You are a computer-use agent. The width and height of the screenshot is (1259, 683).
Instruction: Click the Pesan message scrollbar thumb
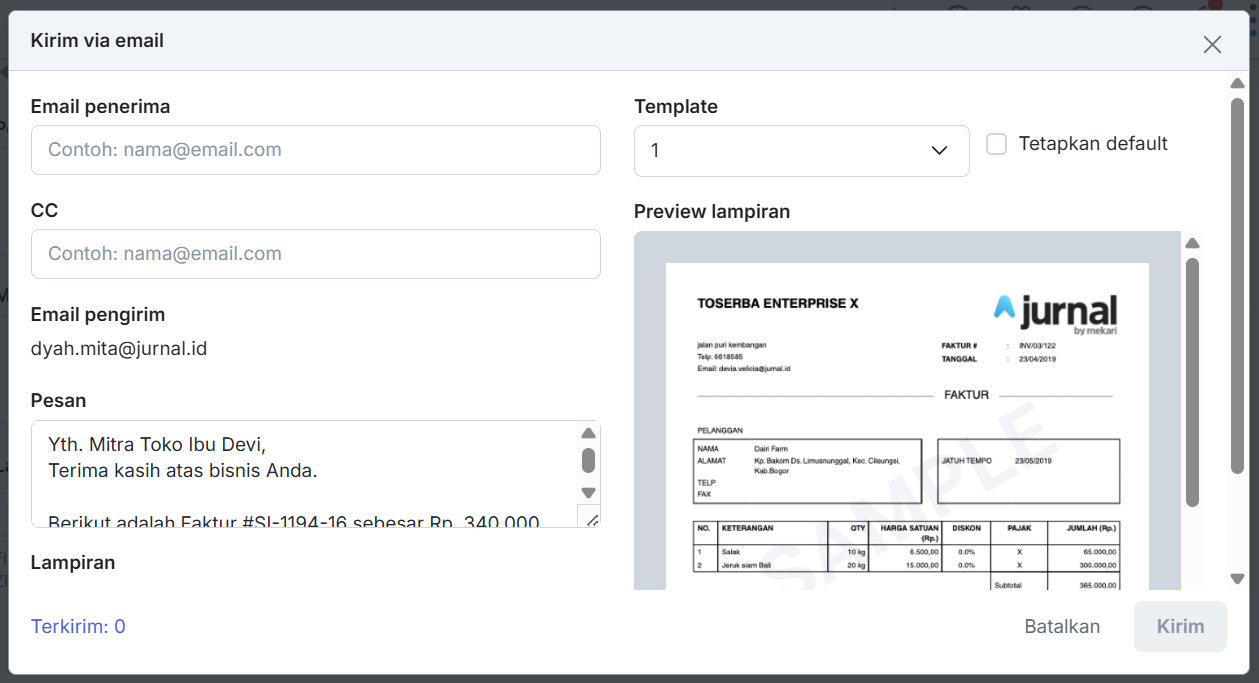tap(589, 460)
